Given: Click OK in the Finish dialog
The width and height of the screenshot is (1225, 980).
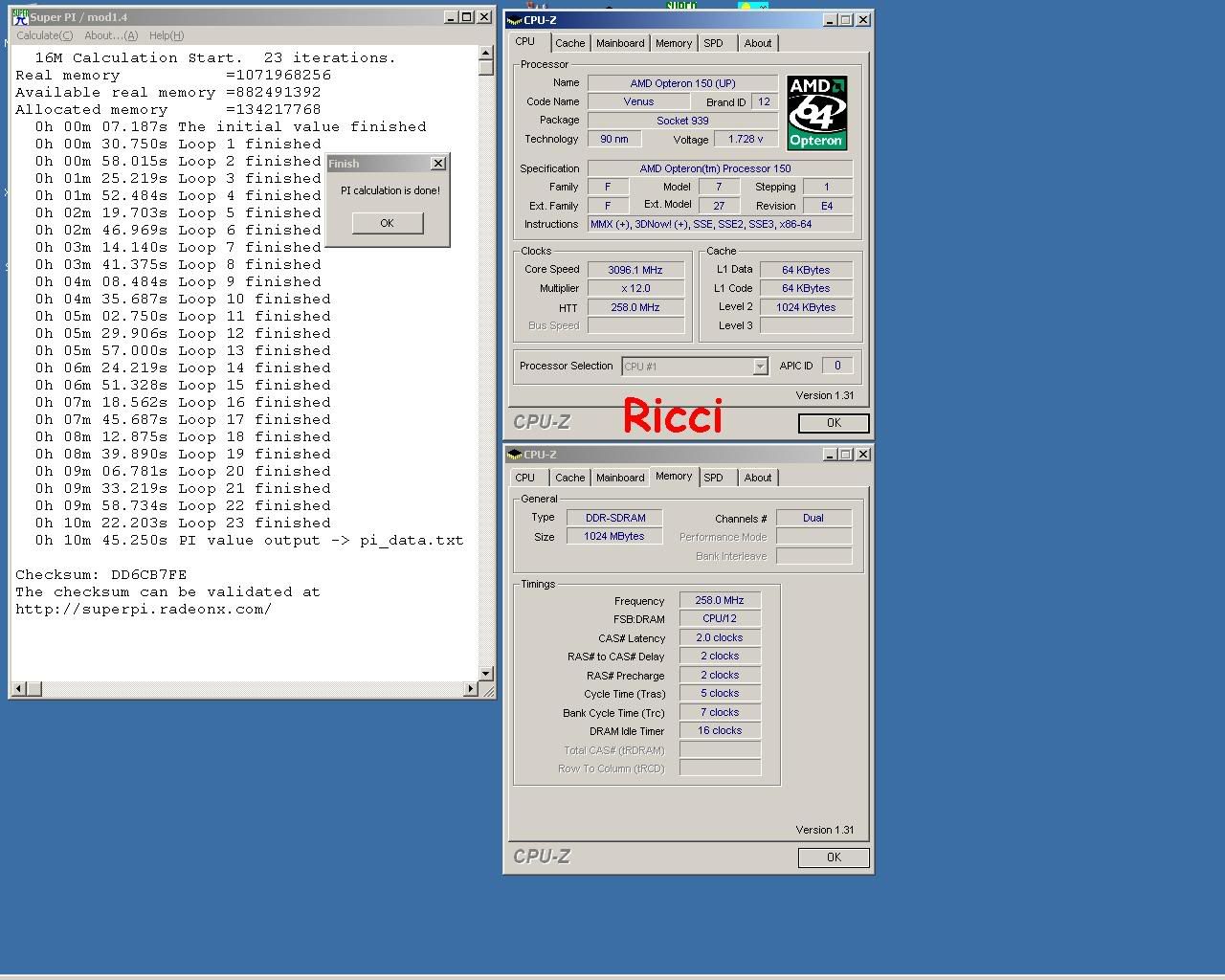Looking at the screenshot, I should coord(387,223).
